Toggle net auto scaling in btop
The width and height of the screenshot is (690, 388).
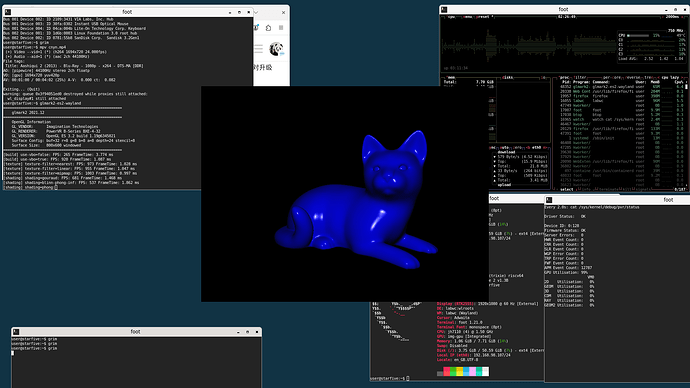[505, 147]
